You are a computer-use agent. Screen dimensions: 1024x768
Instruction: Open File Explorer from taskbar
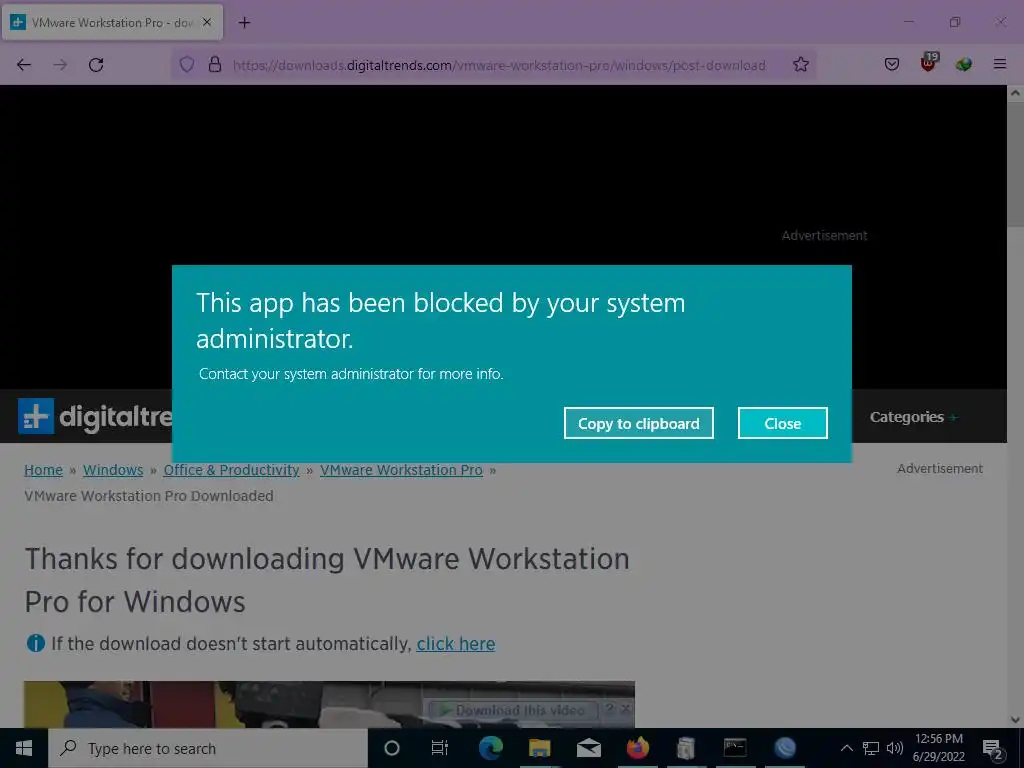point(539,748)
